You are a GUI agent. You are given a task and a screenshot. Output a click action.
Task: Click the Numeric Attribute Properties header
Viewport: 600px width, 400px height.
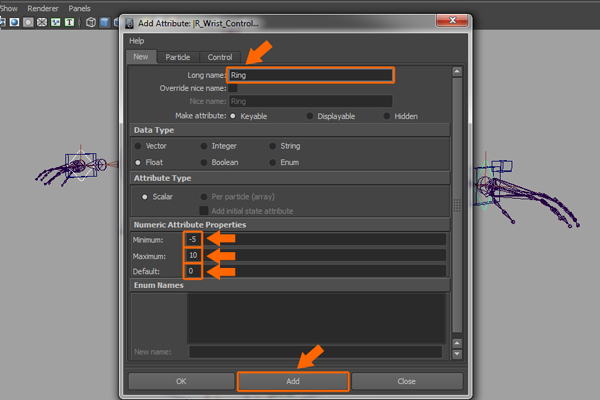click(290, 225)
